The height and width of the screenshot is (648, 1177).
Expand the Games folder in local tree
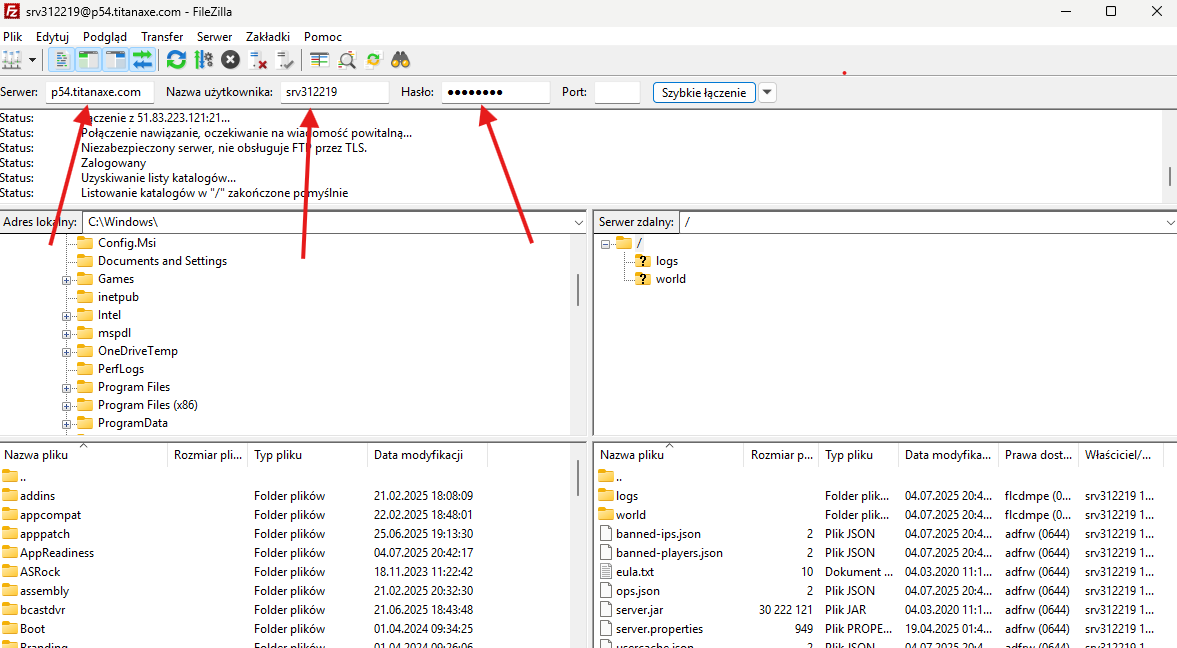(x=67, y=280)
